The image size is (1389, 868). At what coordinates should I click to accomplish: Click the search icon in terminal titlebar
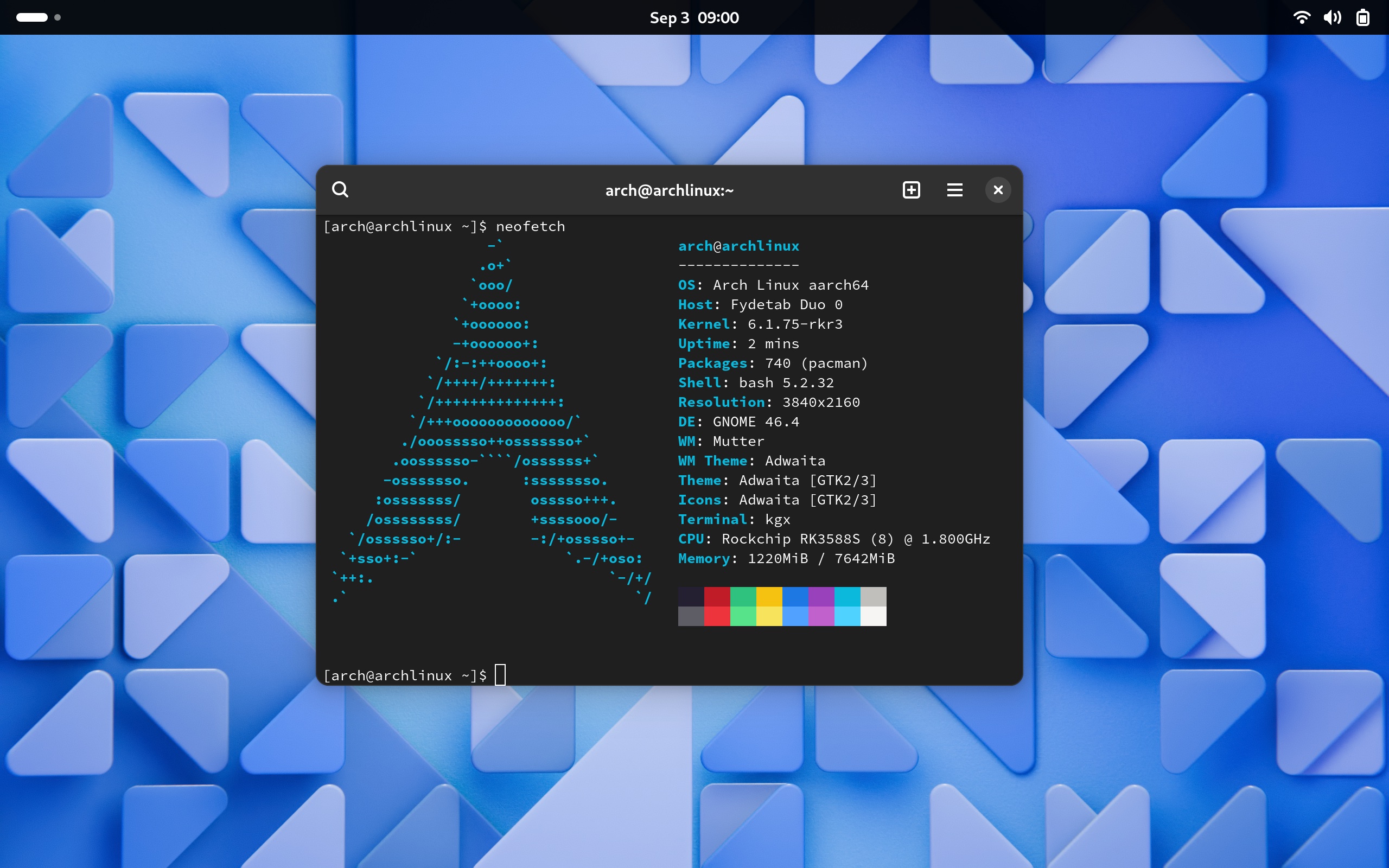coord(339,189)
